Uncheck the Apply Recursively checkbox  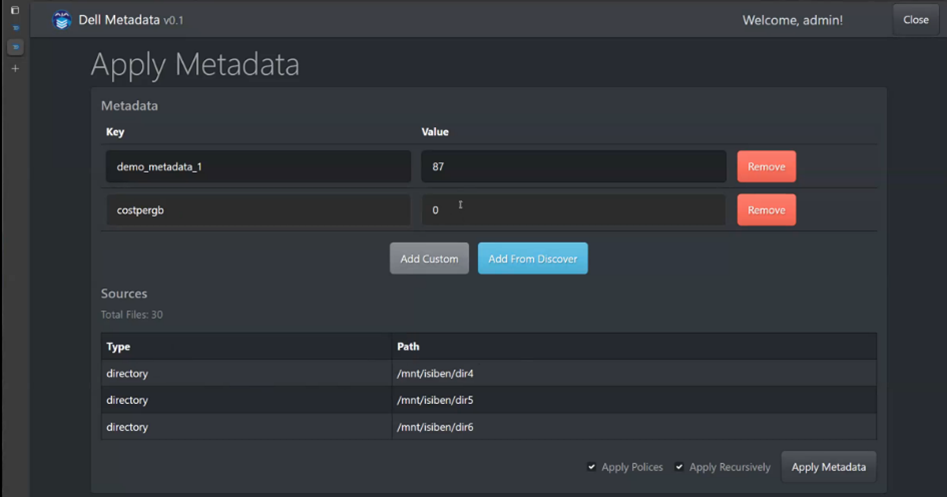pos(679,467)
